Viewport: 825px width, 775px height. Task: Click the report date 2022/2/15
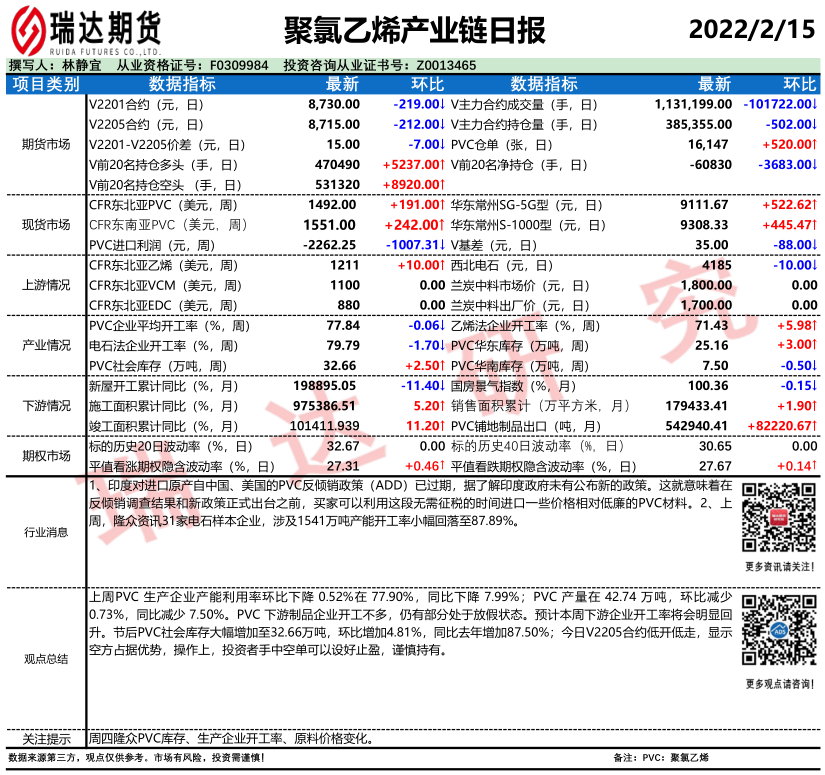point(751,29)
